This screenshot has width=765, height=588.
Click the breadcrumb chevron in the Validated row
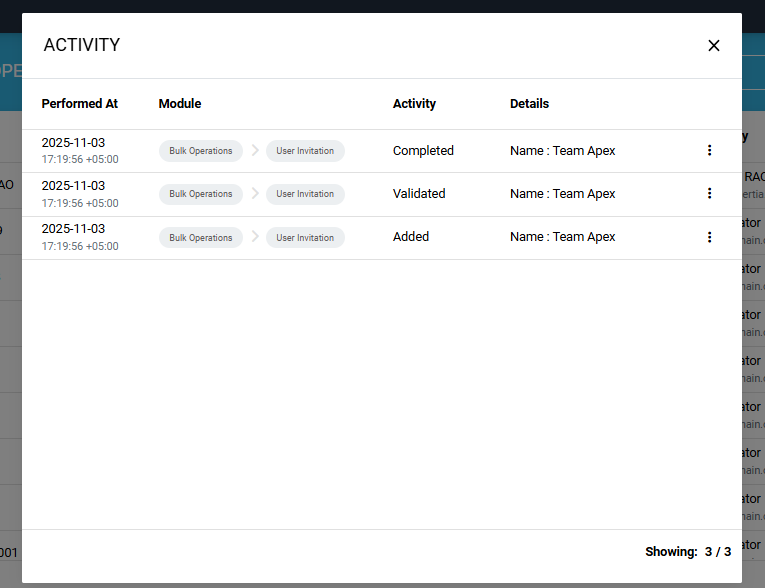click(x=254, y=194)
